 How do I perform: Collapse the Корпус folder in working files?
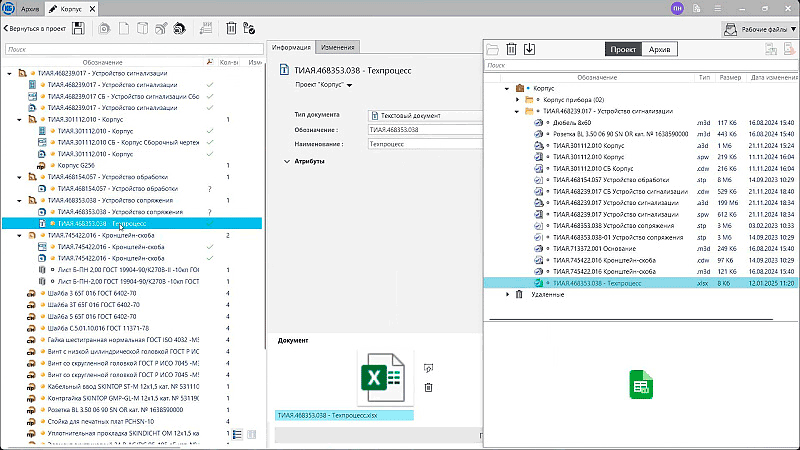[x=507, y=89]
